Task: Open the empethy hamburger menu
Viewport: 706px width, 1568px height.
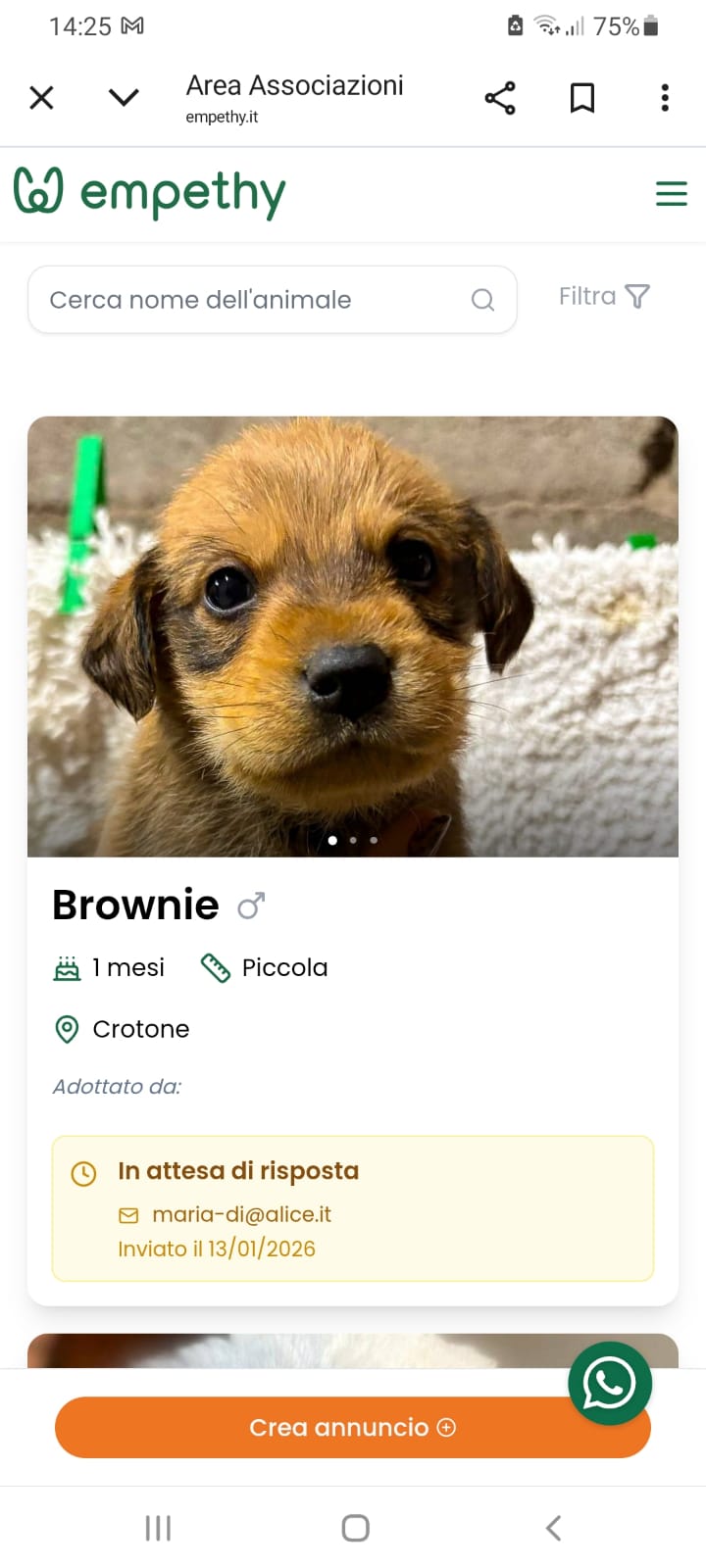Action: pos(671,194)
